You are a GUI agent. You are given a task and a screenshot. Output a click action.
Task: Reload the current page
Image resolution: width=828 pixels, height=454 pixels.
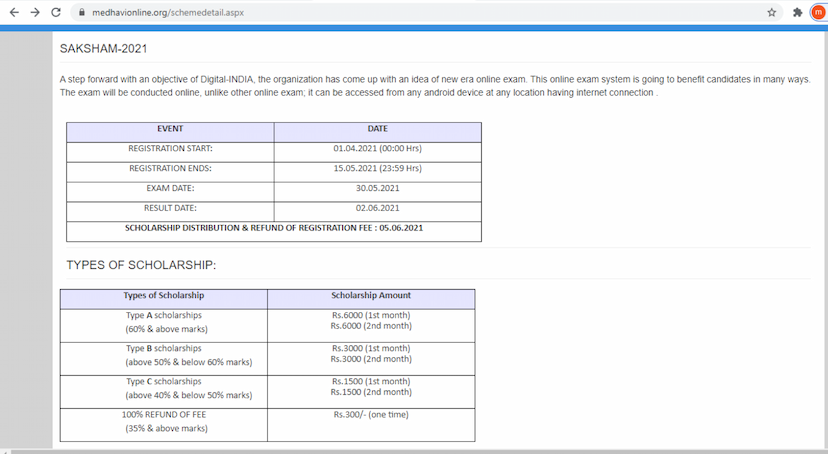(x=57, y=12)
